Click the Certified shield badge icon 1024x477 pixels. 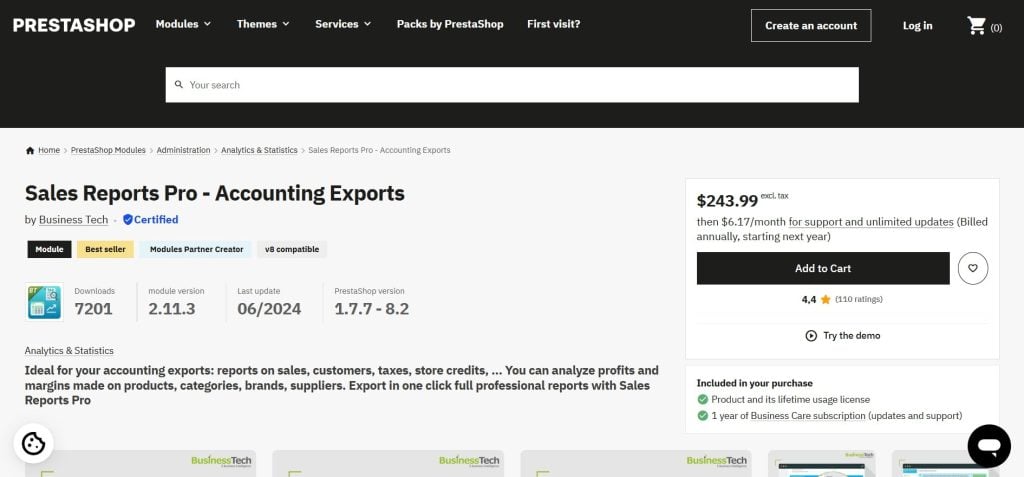[127, 220]
